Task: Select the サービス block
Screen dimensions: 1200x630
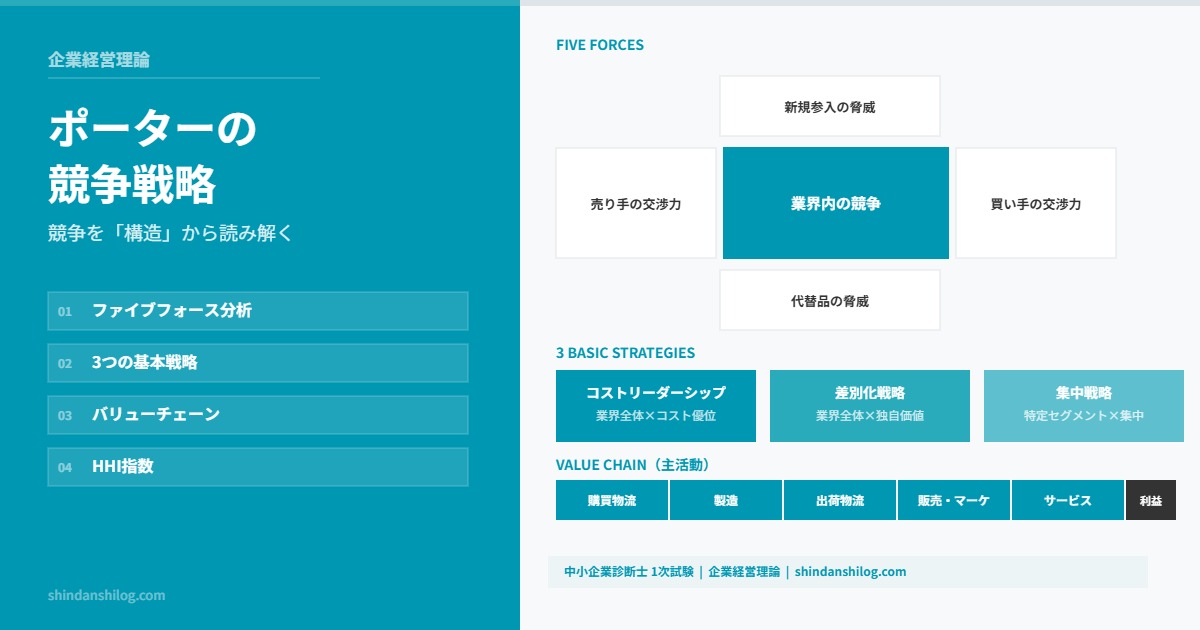Action: click(1068, 500)
